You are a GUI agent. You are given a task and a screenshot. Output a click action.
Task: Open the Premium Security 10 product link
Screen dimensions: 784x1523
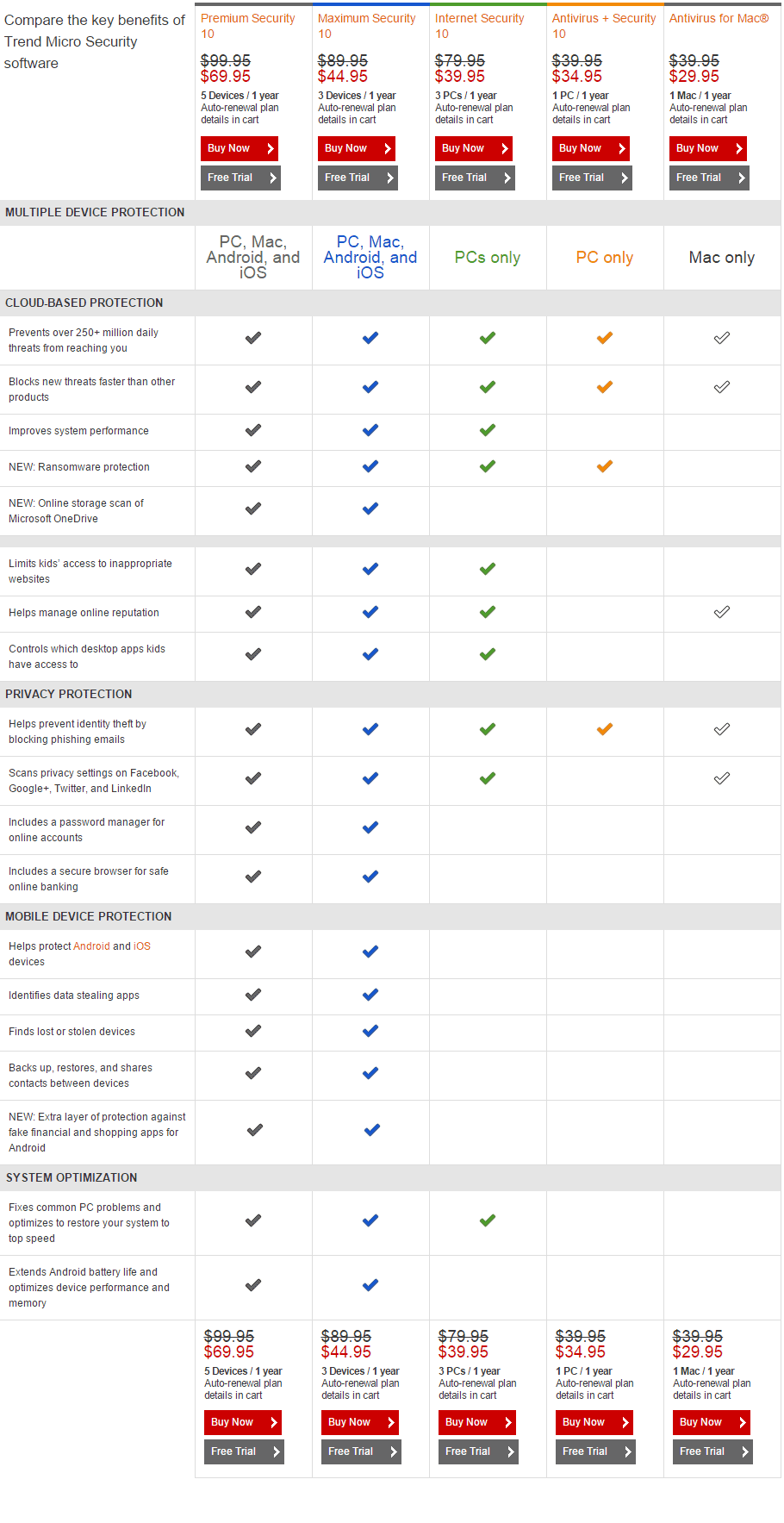pyautogui.click(x=247, y=26)
